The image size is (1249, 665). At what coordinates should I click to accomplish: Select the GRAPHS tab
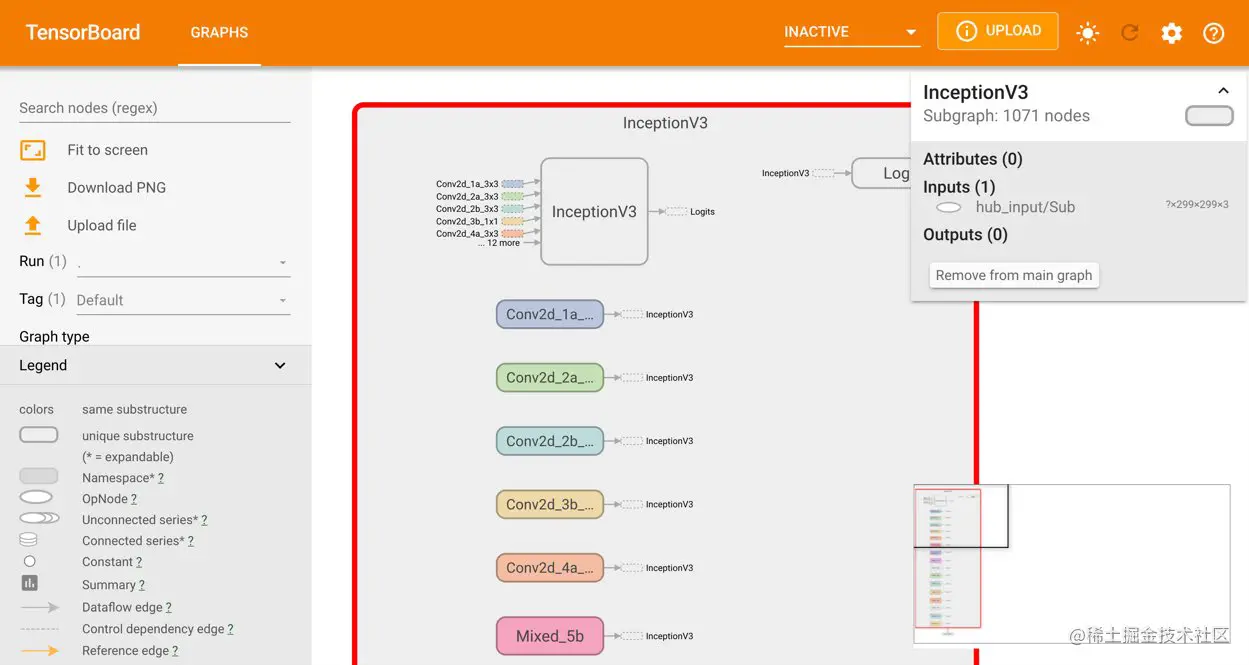219,33
